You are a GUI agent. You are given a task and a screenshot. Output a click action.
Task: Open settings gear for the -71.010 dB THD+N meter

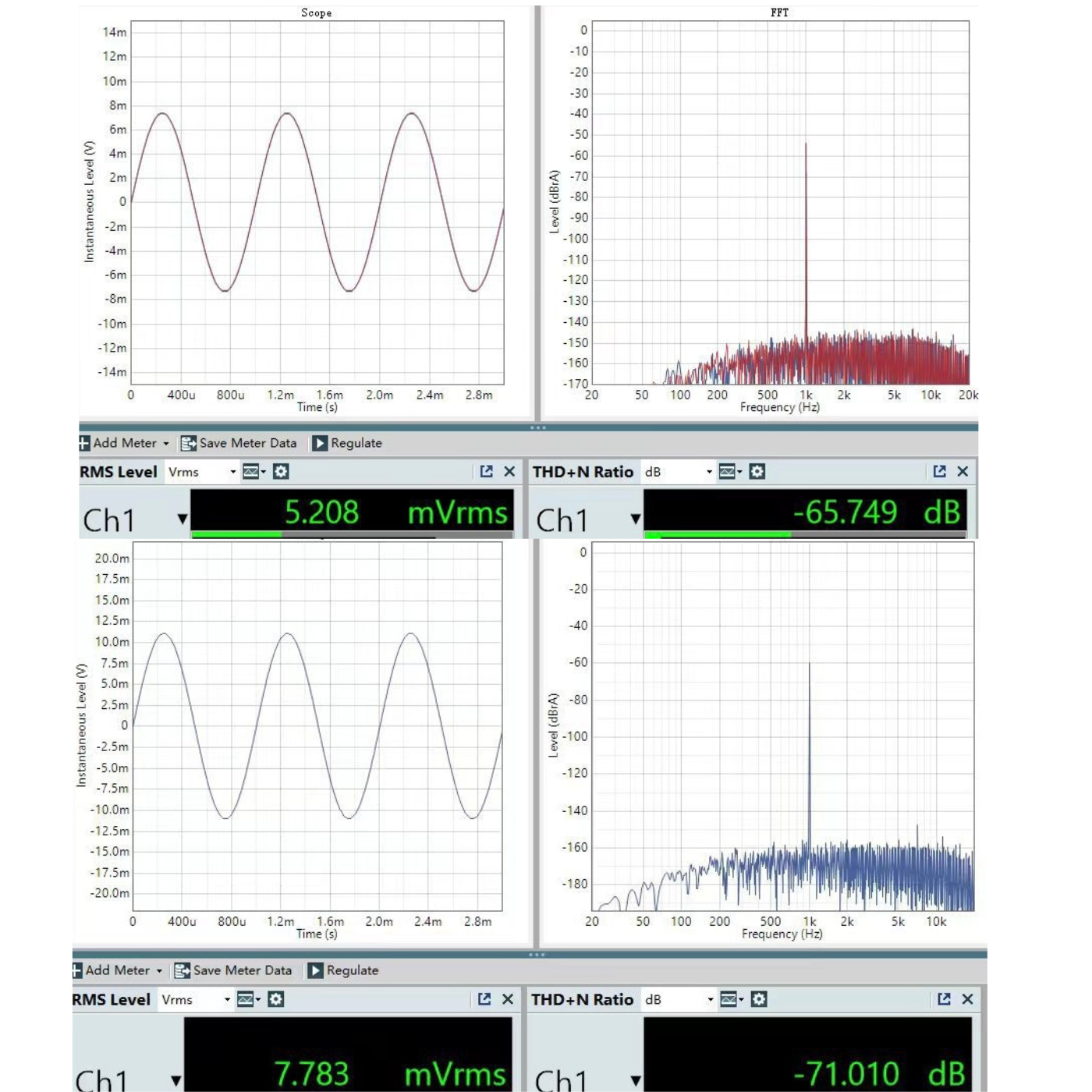coord(758,999)
